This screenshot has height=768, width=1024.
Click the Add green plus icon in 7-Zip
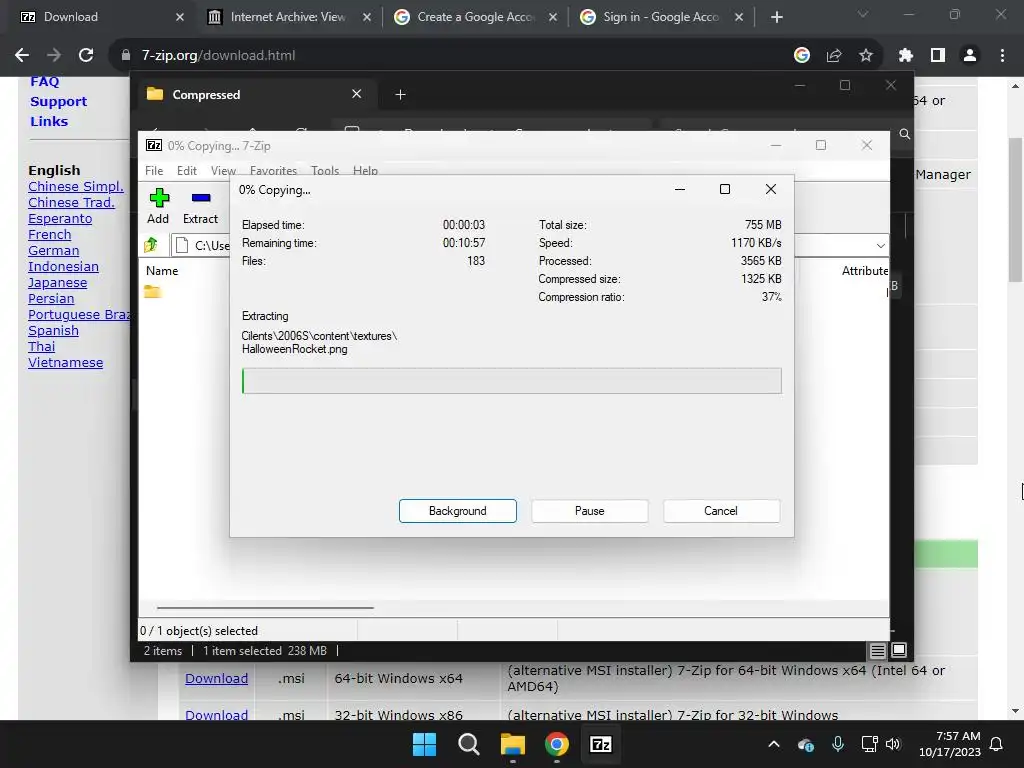159,197
